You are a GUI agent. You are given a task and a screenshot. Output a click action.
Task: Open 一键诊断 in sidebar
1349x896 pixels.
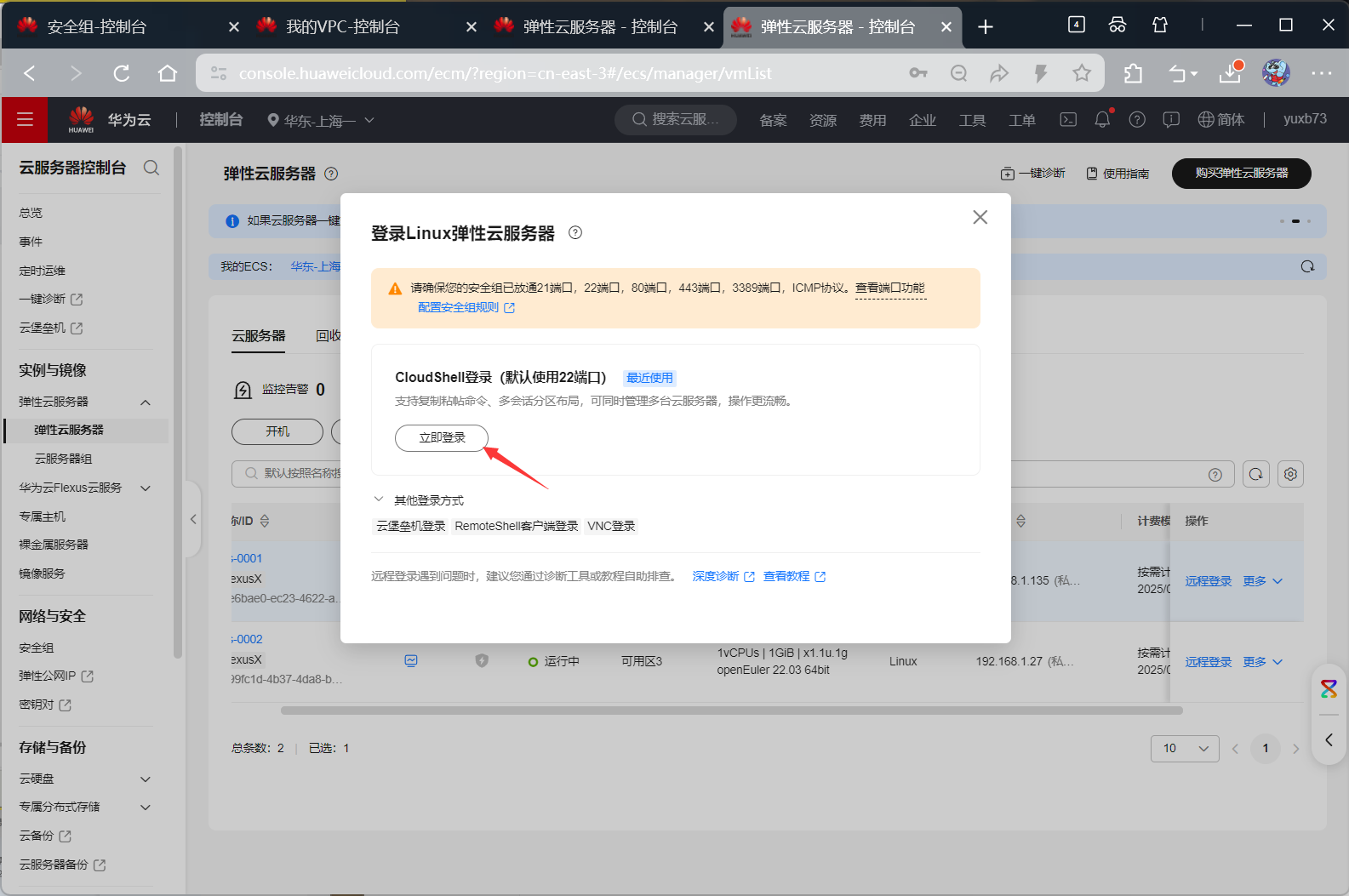[x=50, y=299]
